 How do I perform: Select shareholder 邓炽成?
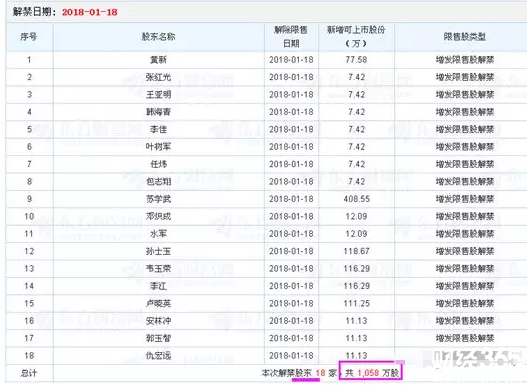pos(158,217)
